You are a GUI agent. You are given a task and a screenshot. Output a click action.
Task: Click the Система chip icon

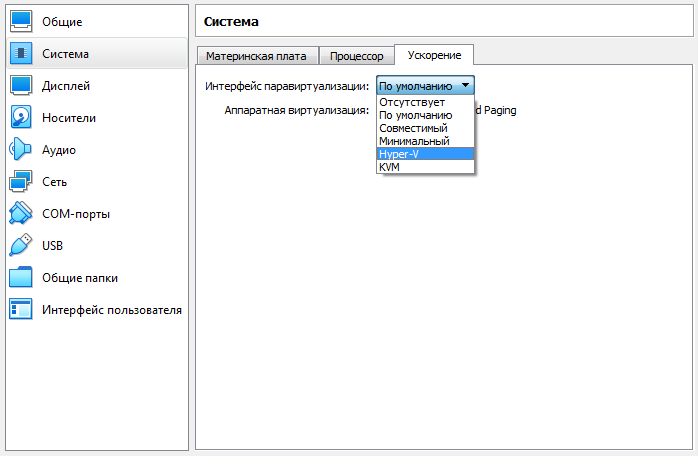click(x=21, y=53)
